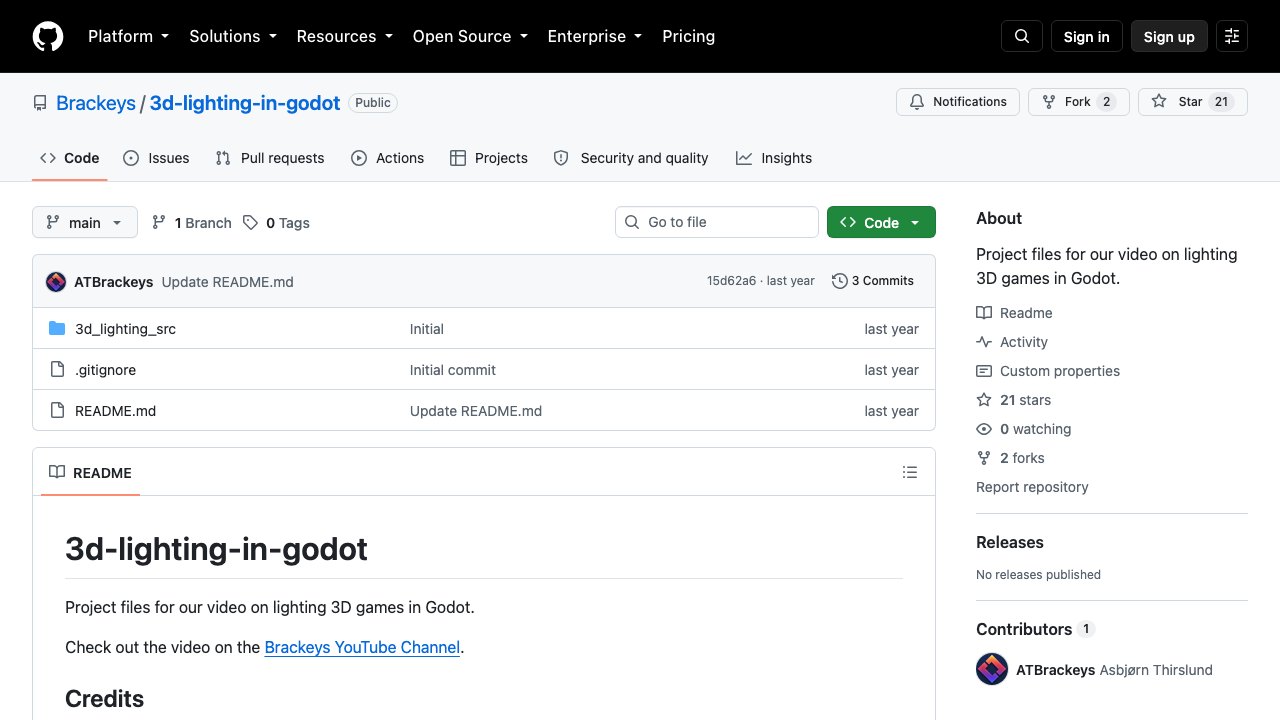Open the search magnifier icon in header
Screen dimensions: 1280x720
tap(1022, 36)
